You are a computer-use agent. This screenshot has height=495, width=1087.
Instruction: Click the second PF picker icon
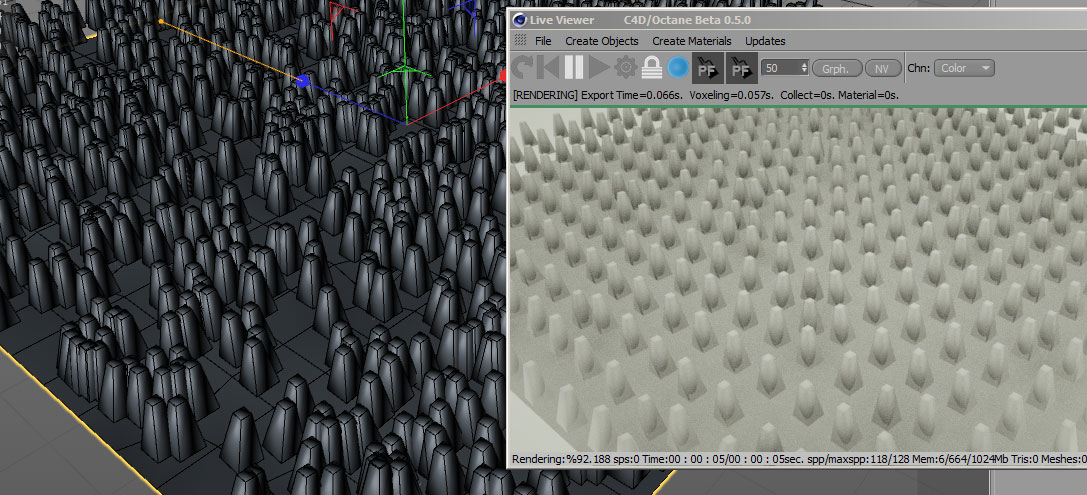[741, 68]
